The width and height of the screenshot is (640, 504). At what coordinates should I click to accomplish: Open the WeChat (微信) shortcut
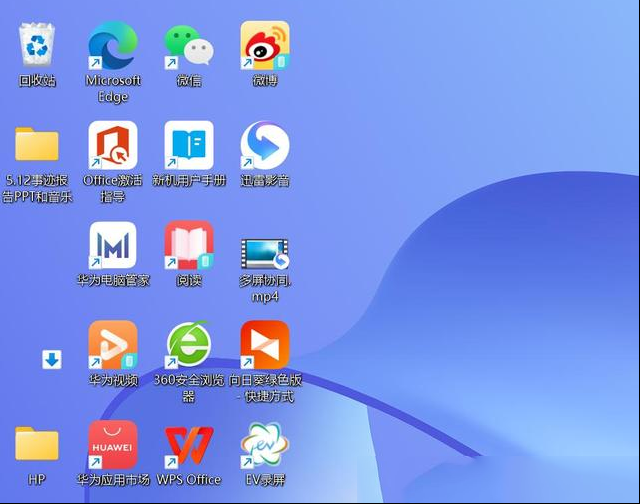coord(189,45)
